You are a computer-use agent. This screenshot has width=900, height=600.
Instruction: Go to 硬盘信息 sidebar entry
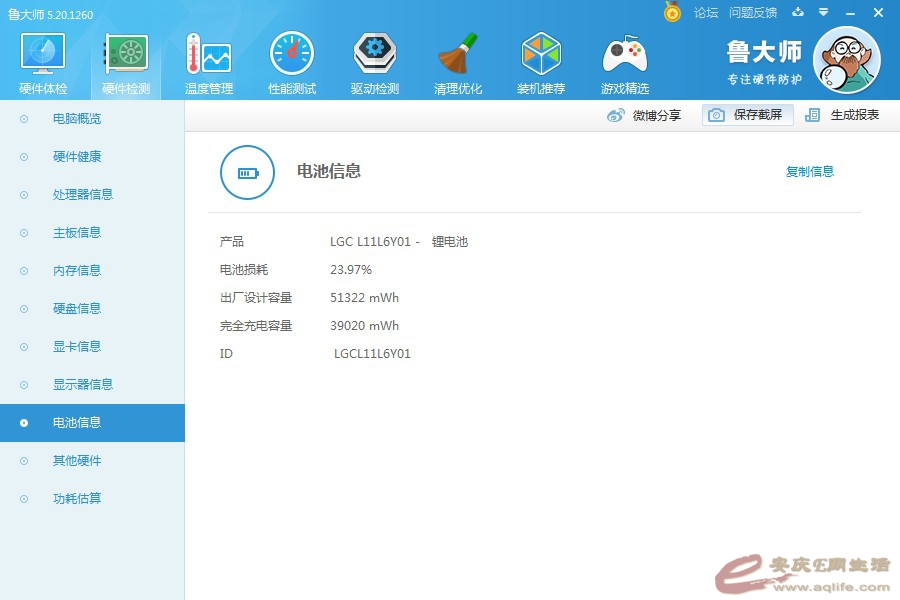point(77,309)
